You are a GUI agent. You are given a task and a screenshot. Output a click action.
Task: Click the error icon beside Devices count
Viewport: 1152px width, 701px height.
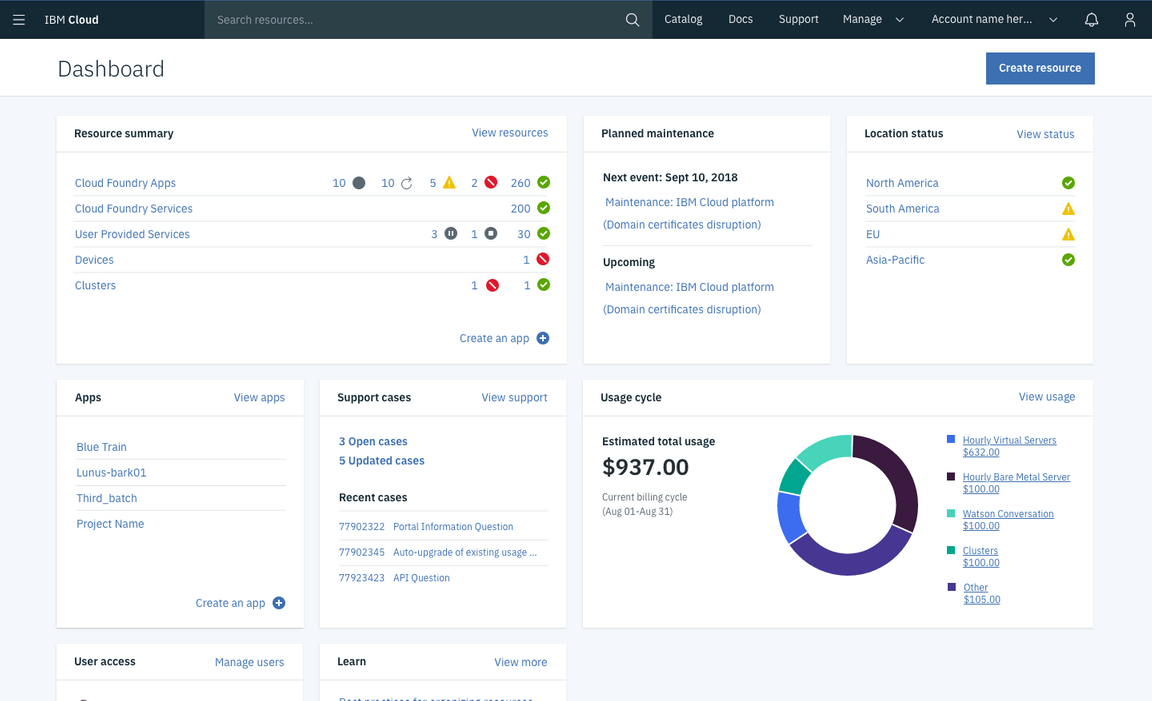point(541,259)
